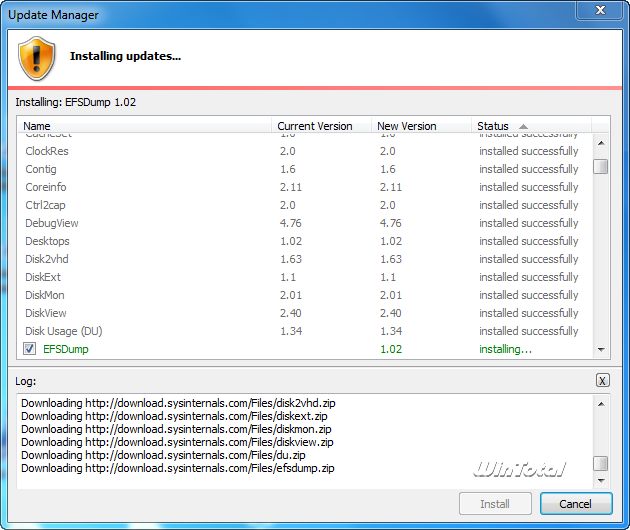Click the Cancel button

576,504
